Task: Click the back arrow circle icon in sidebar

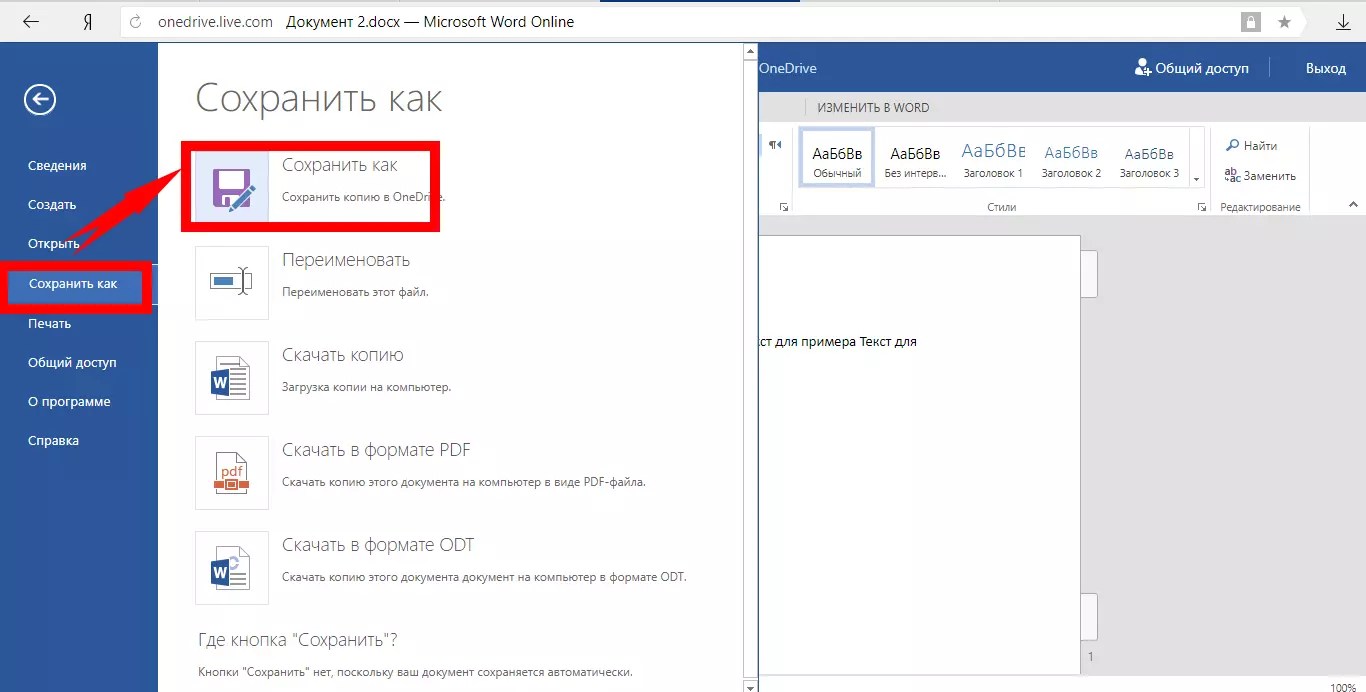Action: (41, 99)
